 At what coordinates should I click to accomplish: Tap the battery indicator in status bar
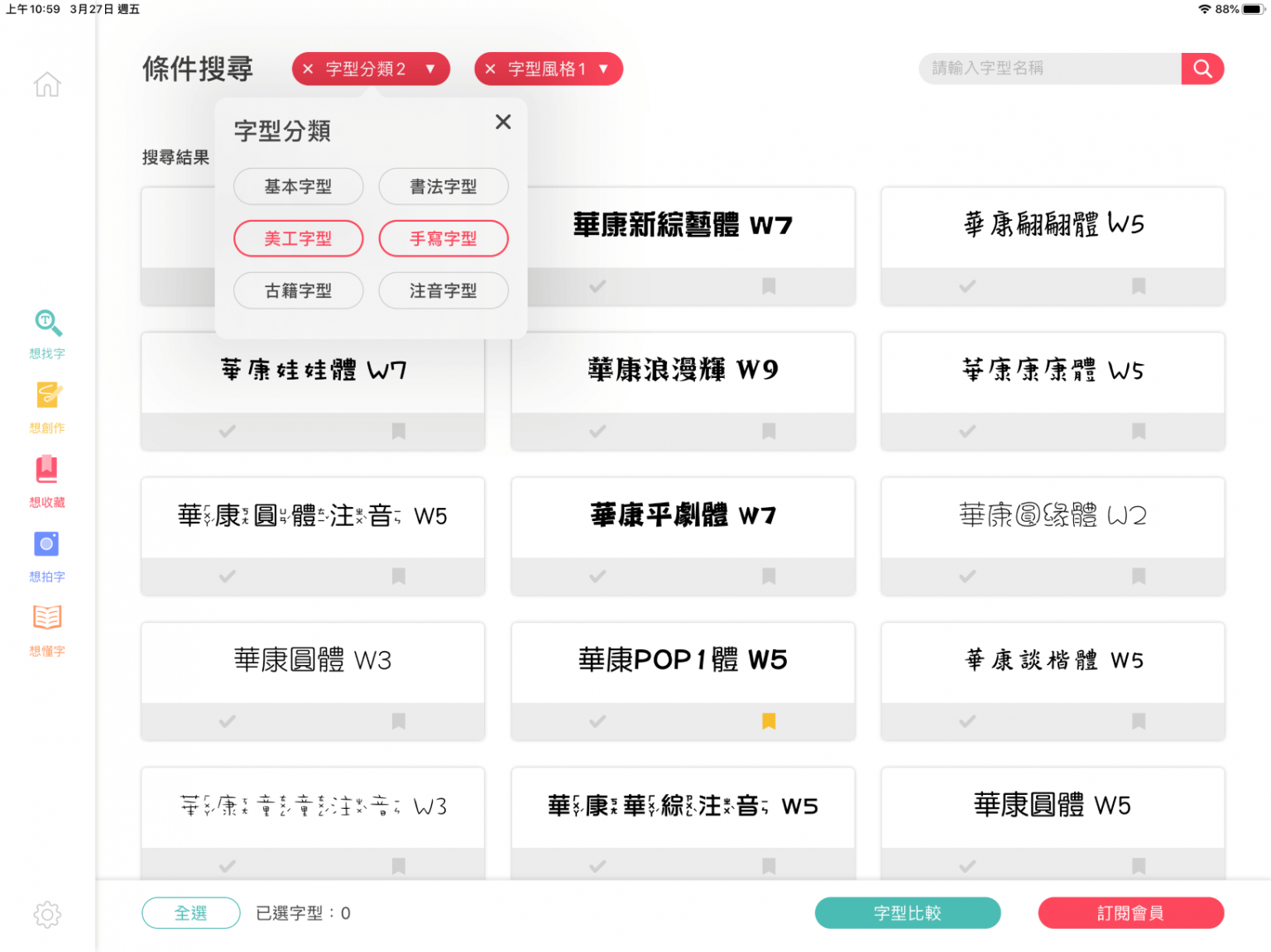(x=1254, y=9)
